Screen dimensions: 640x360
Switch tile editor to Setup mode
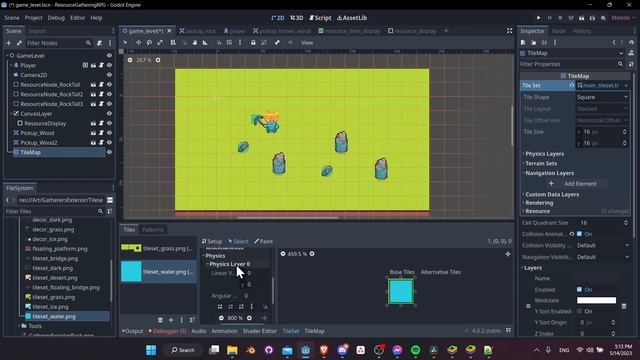point(212,241)
